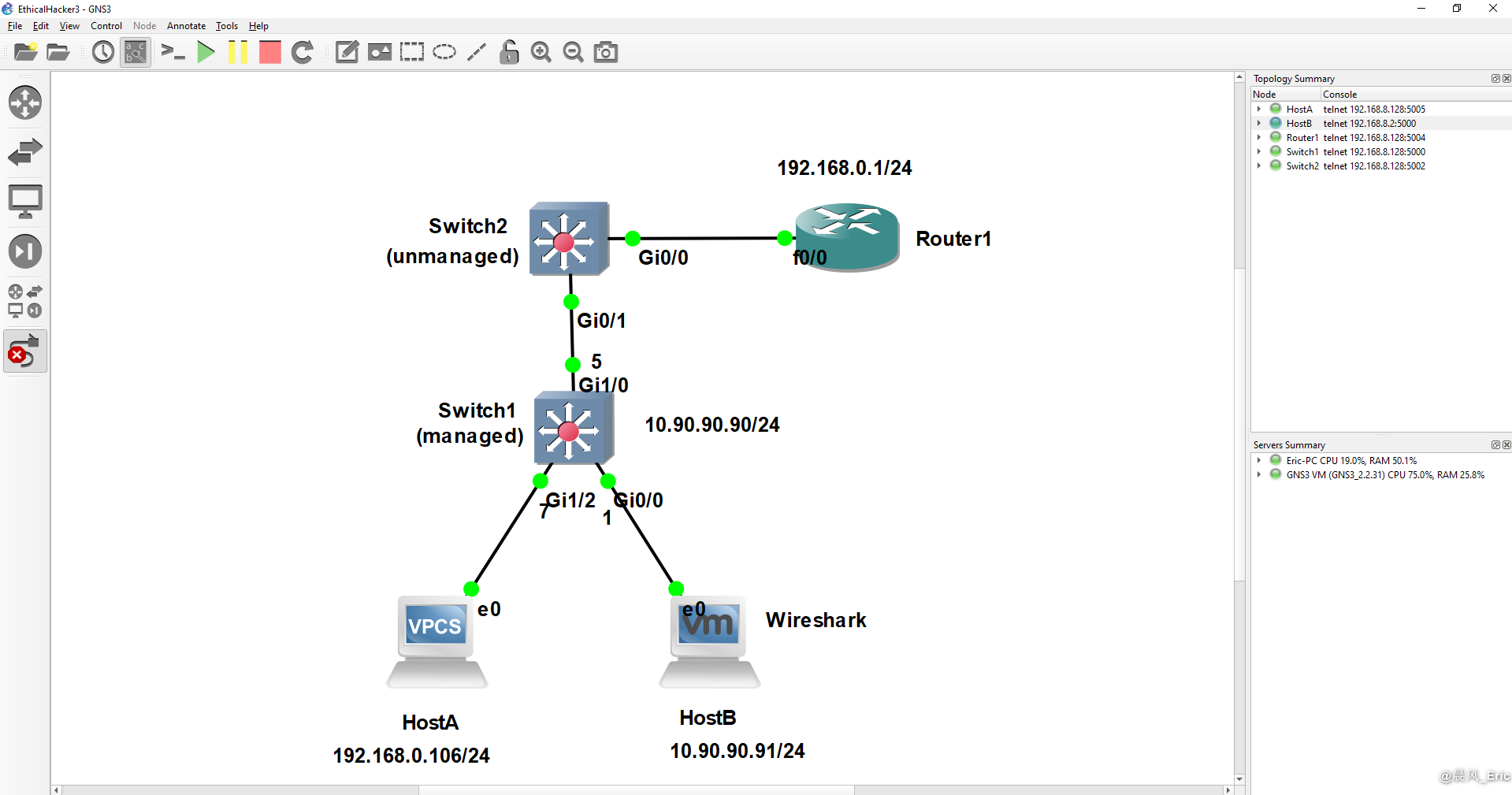1512x795 pixels.
Task: Select the HostB VM node
Action: point(709,642)
